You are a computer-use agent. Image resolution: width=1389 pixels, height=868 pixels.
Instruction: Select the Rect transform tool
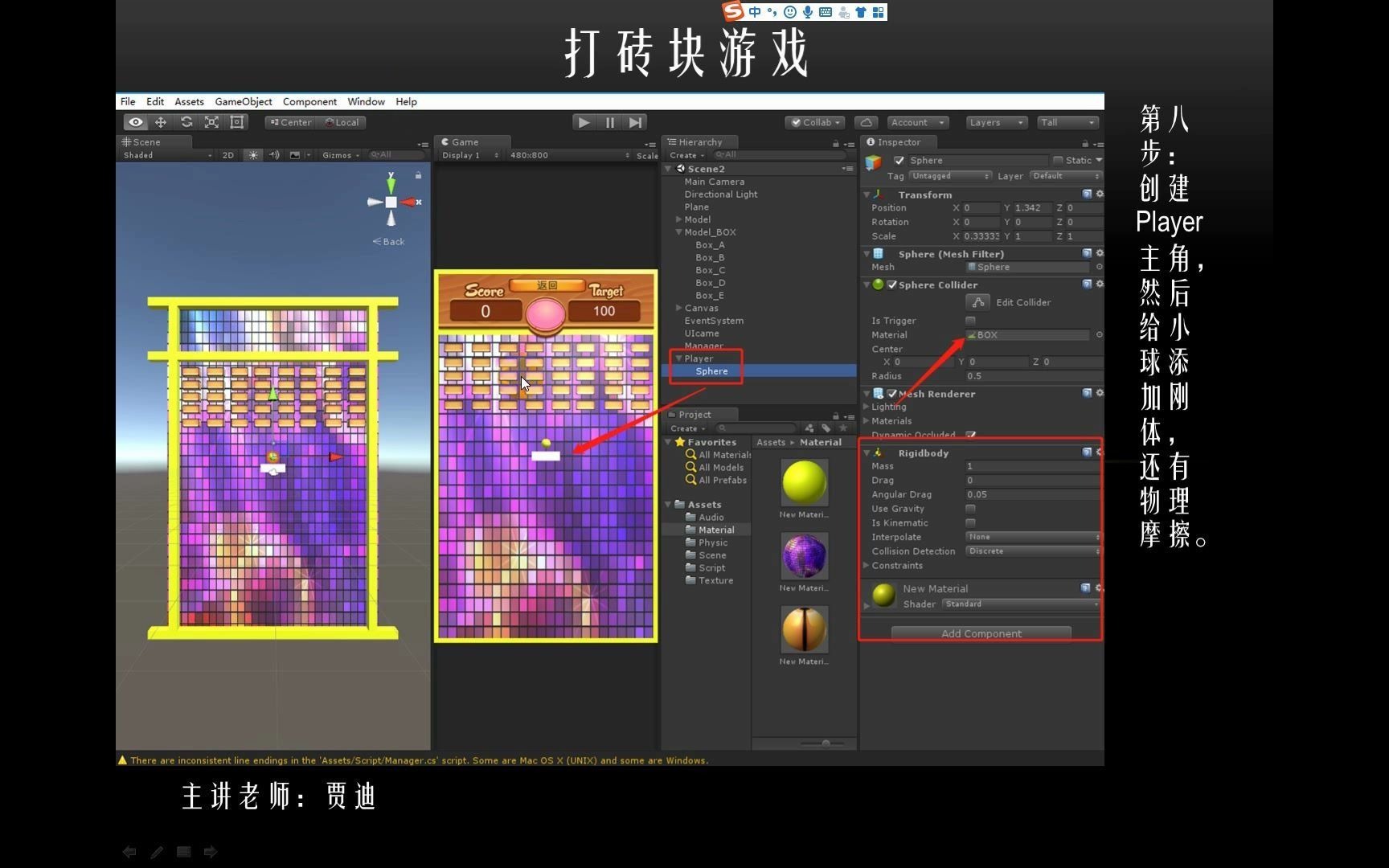[236, 122]
